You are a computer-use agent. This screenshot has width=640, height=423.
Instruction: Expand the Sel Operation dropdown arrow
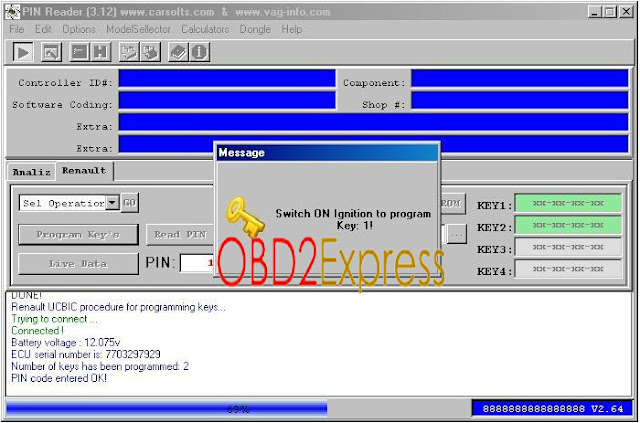(112, 203)
